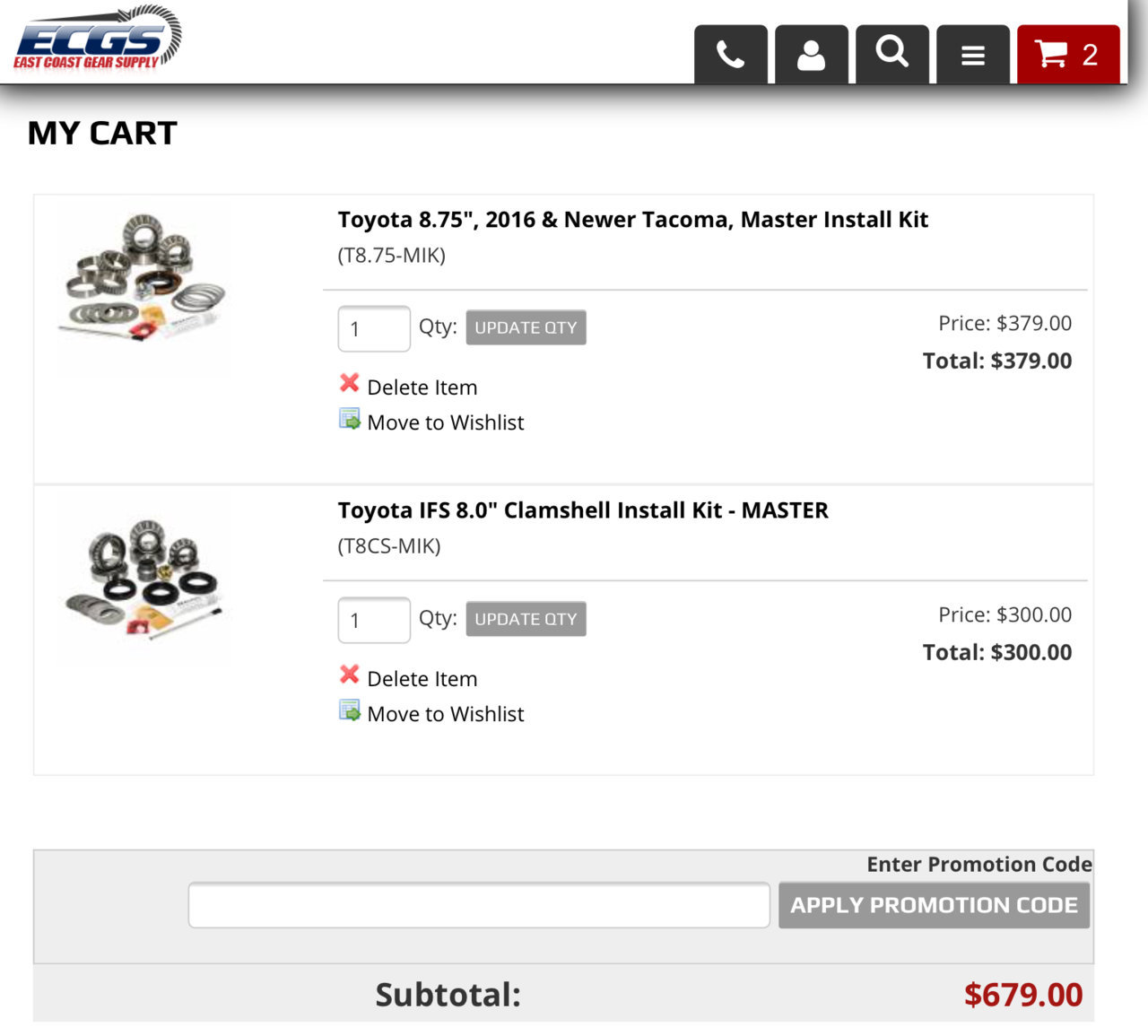
Task: Focus the promotion code text field
Action: click(x=479, y=905)
